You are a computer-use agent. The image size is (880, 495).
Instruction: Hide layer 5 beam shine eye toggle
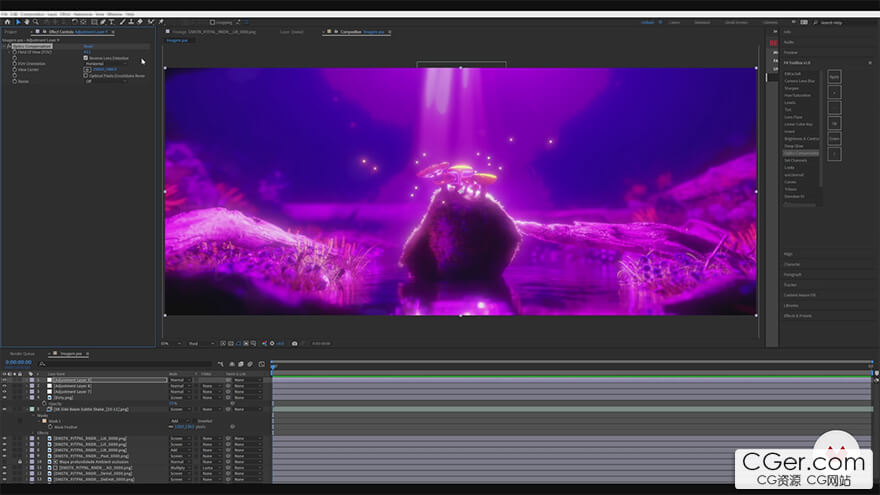point(4,409)
